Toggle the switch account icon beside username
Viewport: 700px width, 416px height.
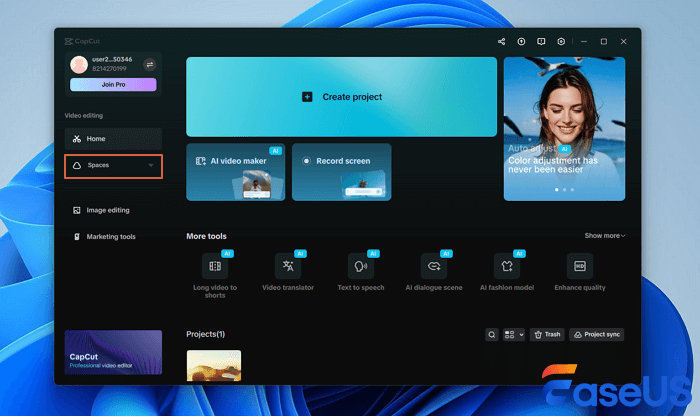click(x=150, y=64)
